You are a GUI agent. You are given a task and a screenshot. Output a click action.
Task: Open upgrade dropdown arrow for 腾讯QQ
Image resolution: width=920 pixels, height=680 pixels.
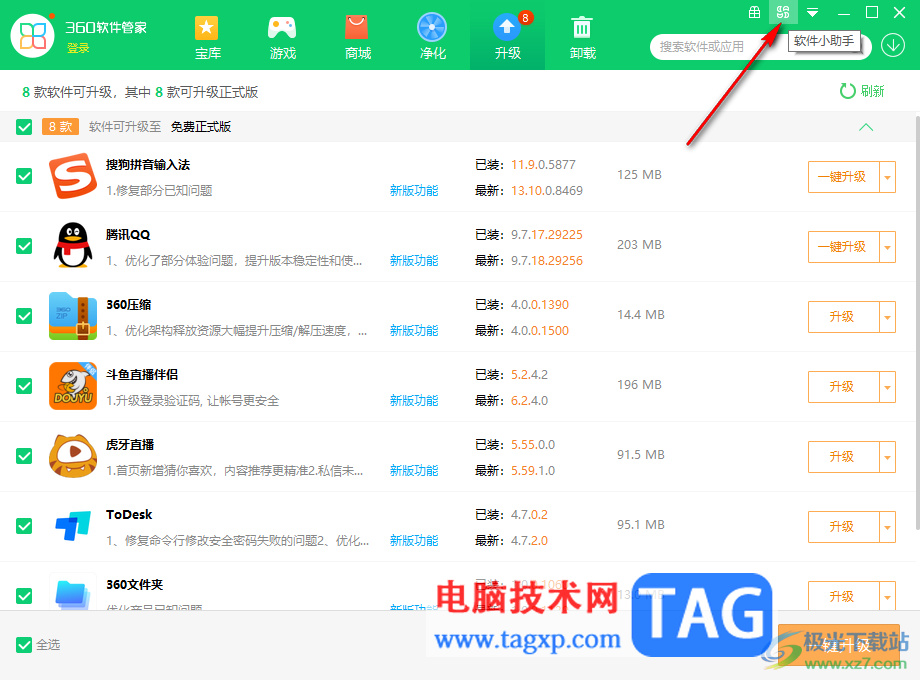(888, 247)
